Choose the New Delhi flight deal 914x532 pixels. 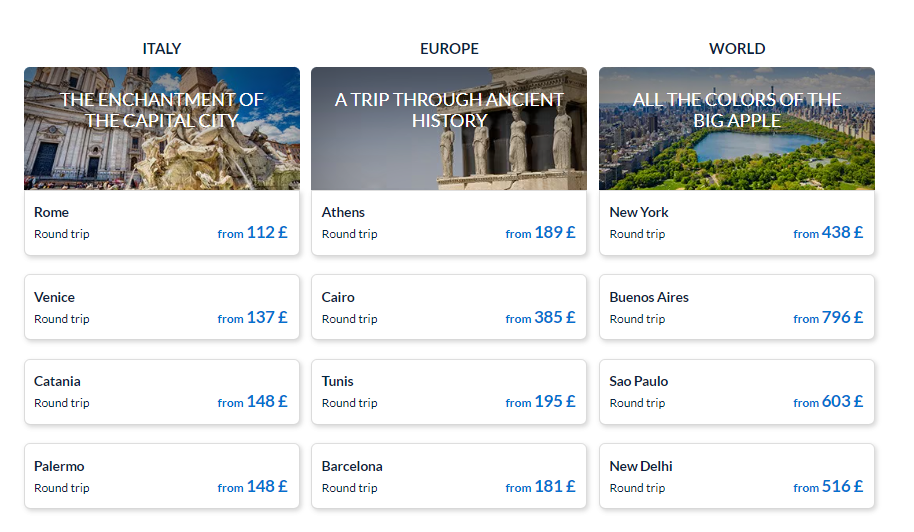click(736, 476)
